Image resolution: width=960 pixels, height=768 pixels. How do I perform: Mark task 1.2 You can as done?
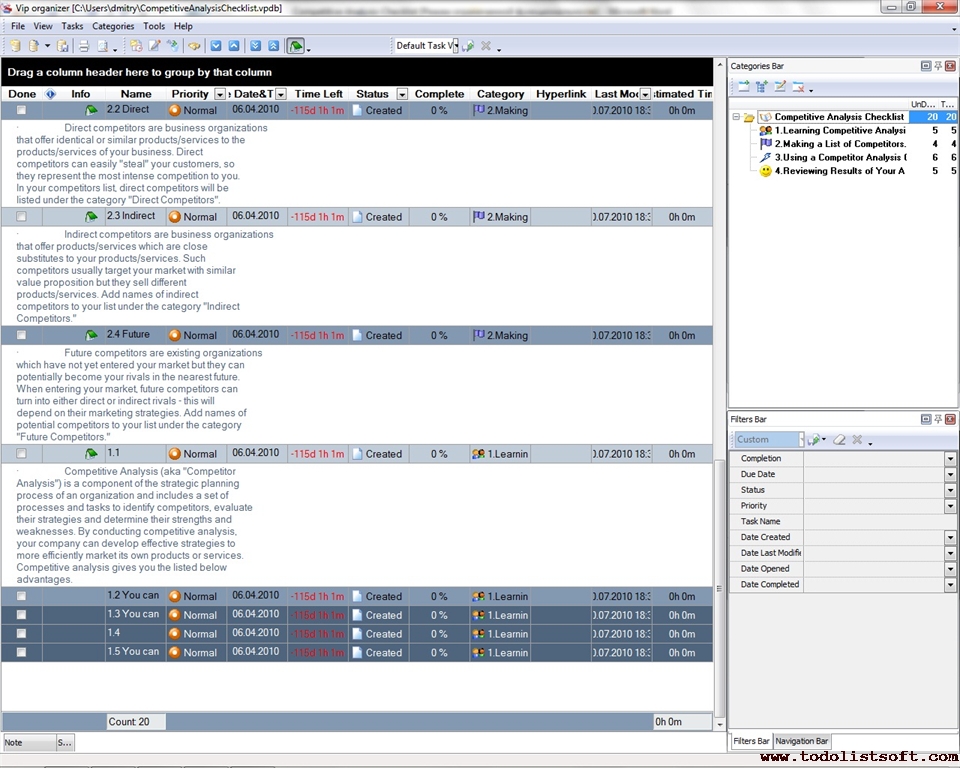point(21,597)
